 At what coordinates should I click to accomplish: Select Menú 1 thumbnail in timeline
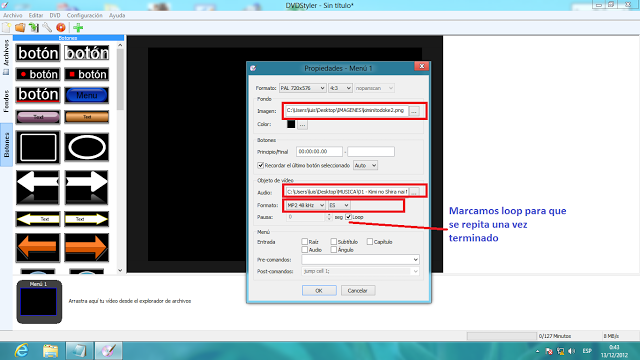click(39, 302)
